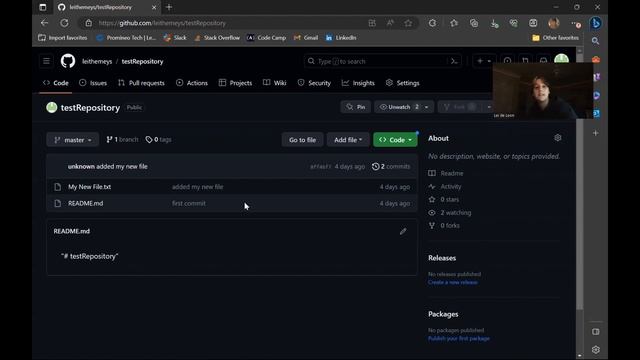The width and height of the screenshot is (640, 360).
Task: Click the Edge sidebar search icon
Action: [596, 41]
